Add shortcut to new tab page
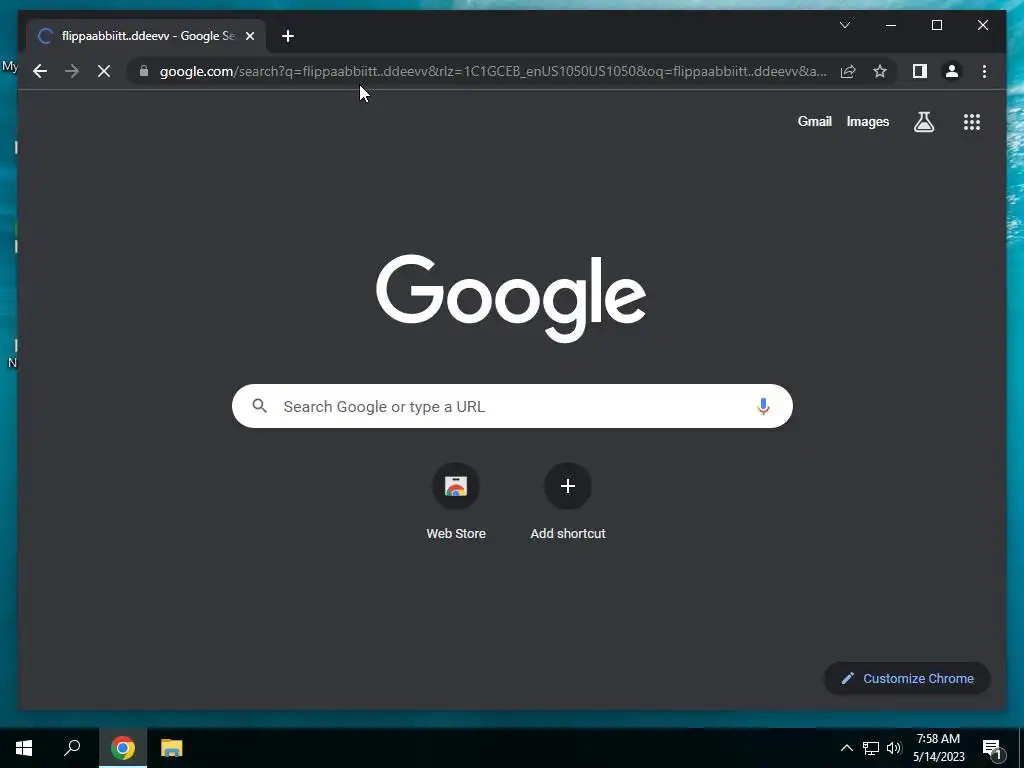Viewport: 1024px width, 768px height. 568,502
